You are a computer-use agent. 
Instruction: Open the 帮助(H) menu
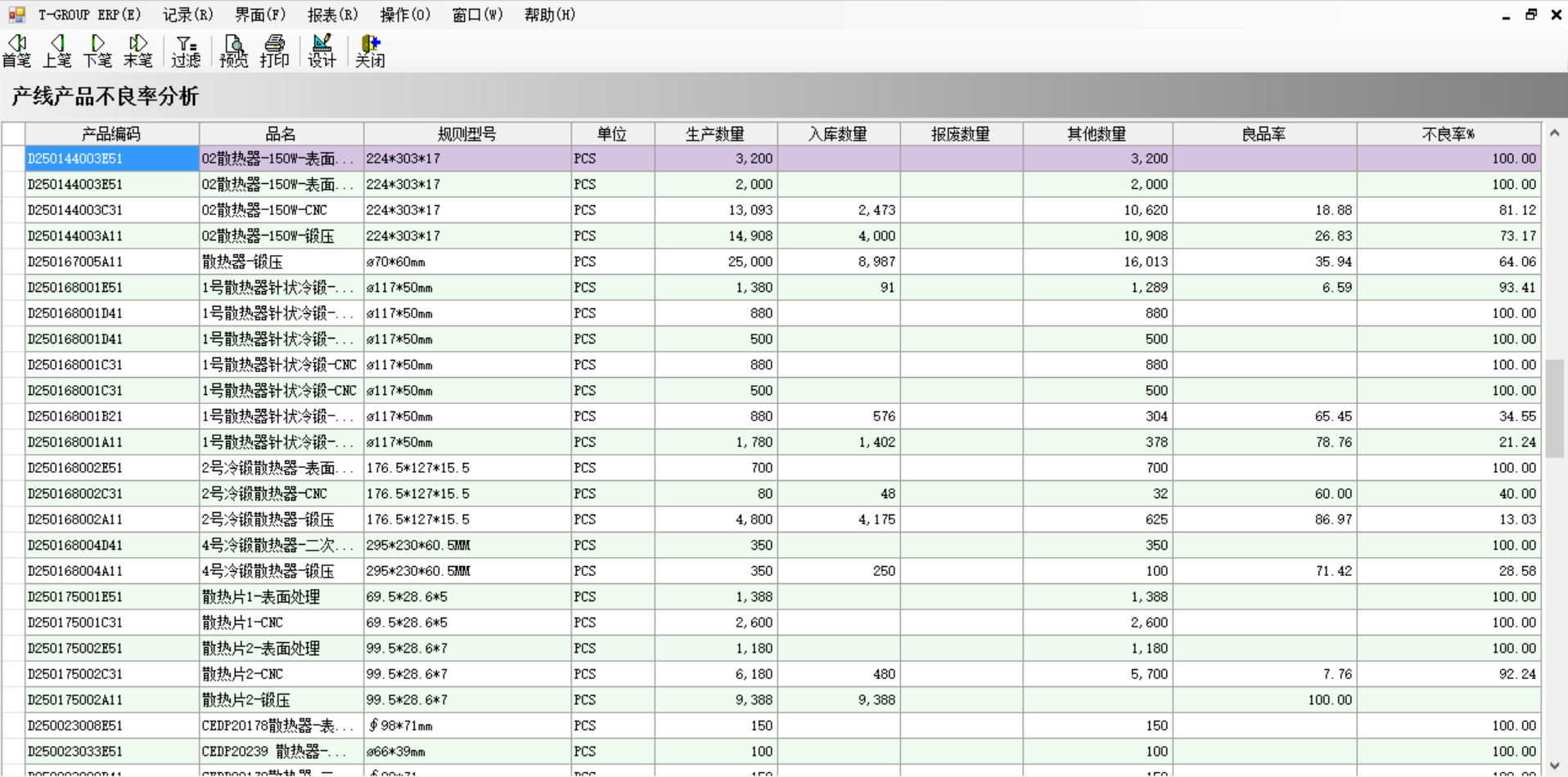[550, 15]
